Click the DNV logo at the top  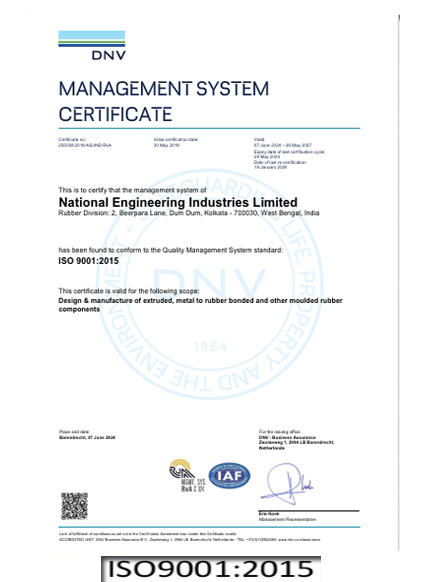point(92,45)
